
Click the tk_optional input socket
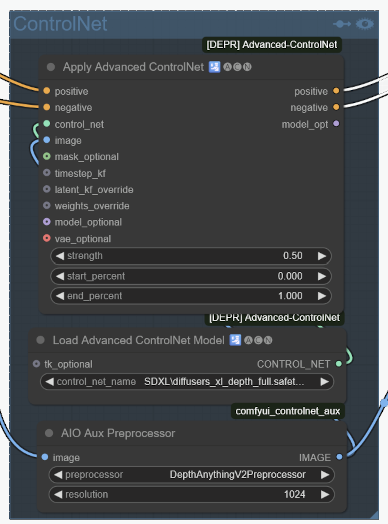(x=36, y=364)
